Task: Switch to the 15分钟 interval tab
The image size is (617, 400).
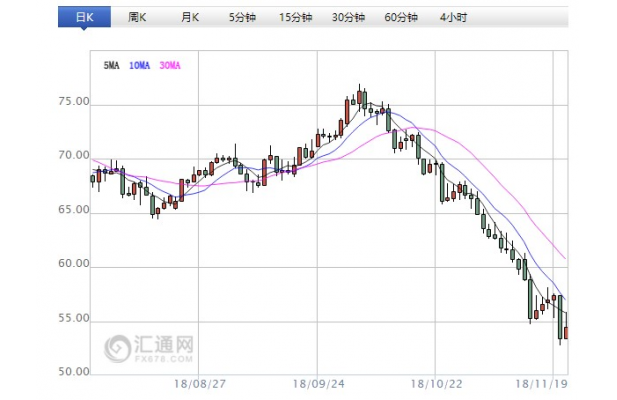Action: (294, 19)
